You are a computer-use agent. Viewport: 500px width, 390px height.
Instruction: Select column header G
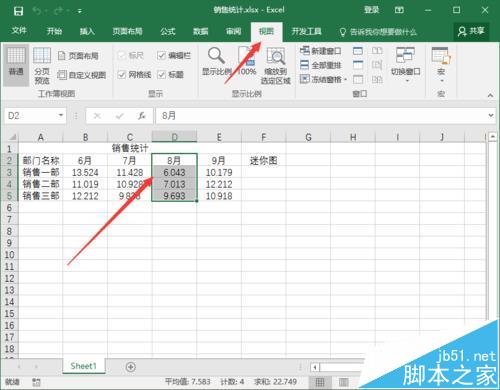coord(308,137)
